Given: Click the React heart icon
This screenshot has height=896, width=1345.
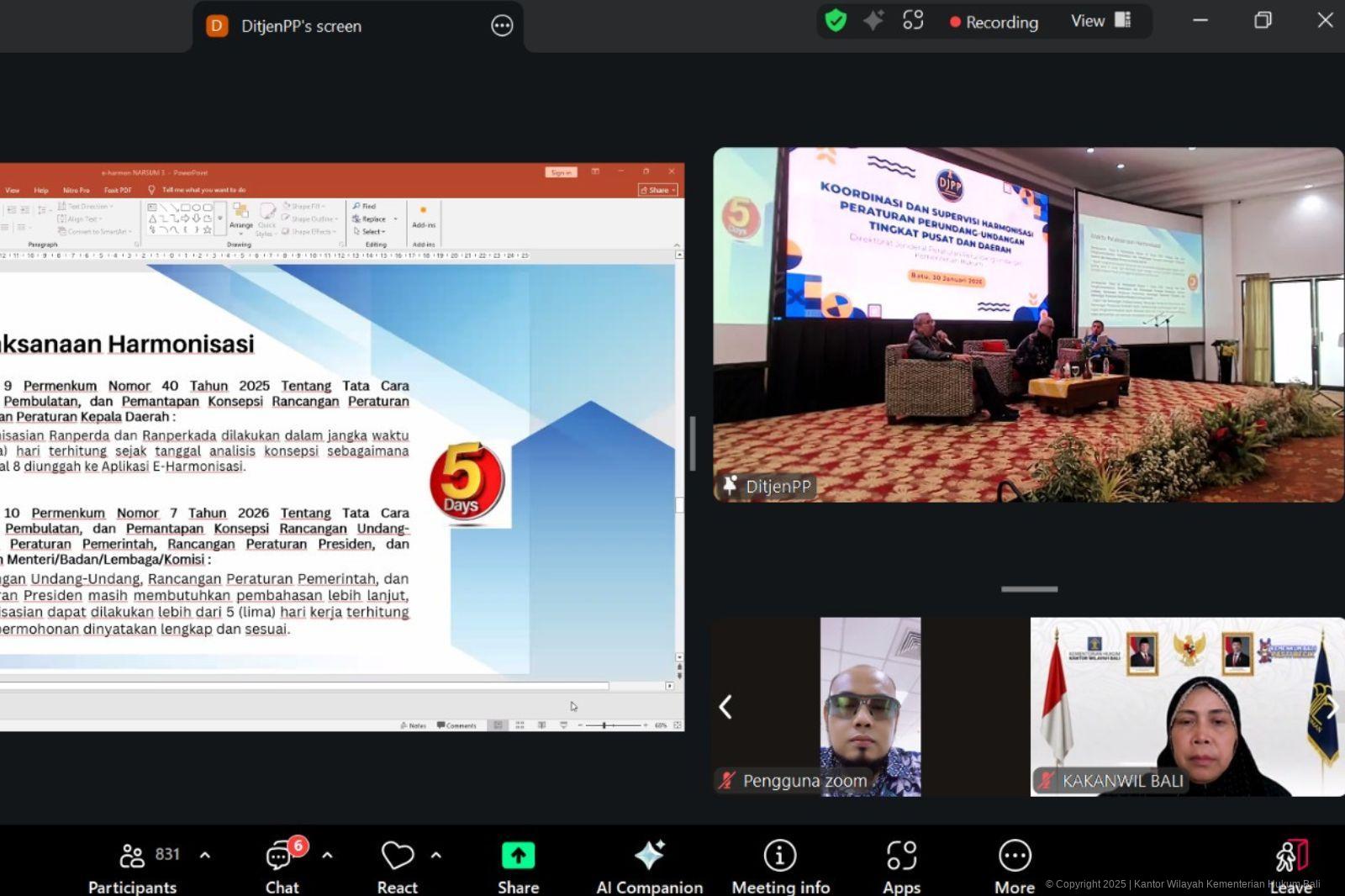Looking at the screenshot, I should tap(397, 867).
